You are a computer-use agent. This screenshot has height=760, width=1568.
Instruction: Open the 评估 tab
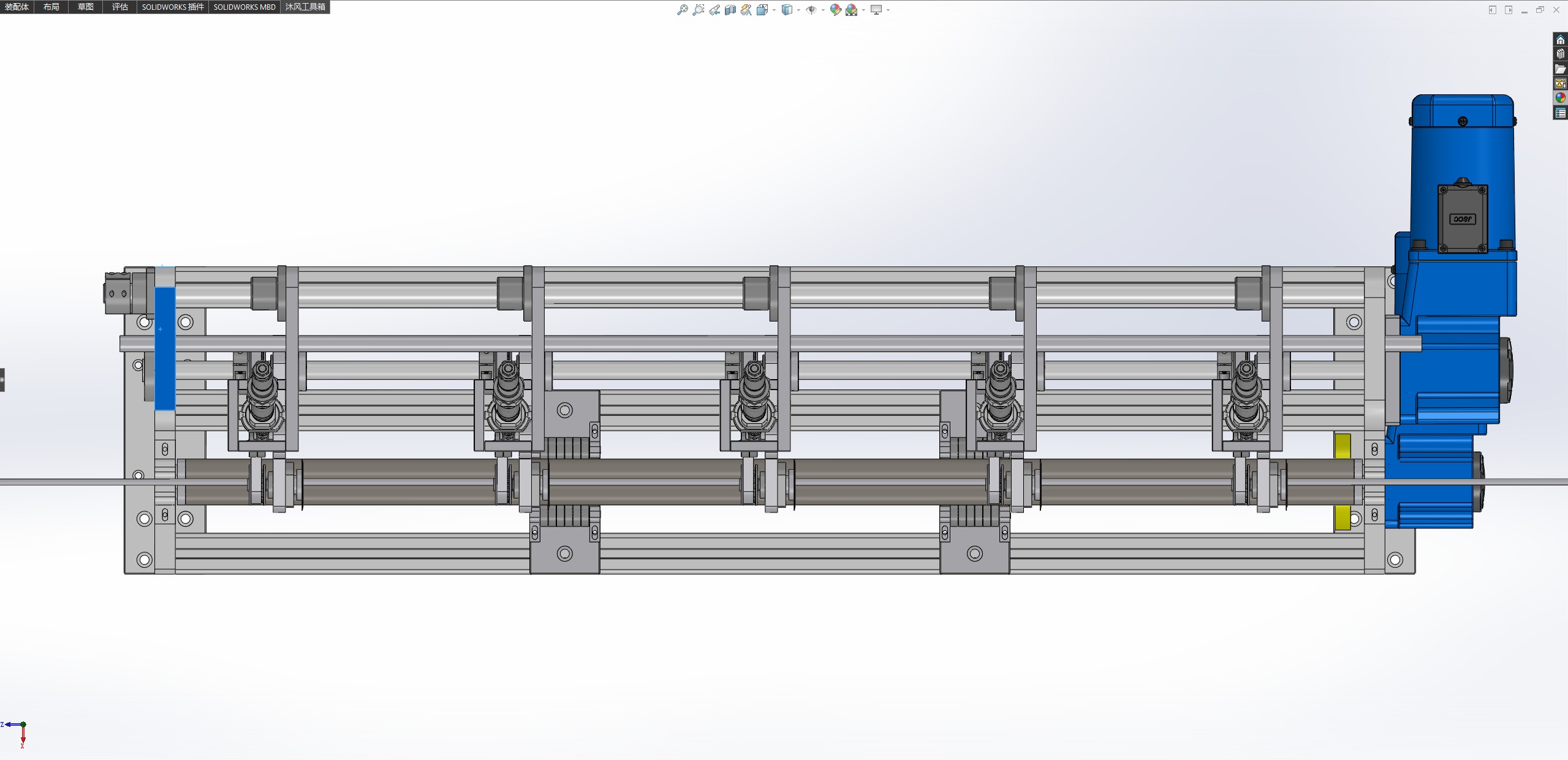coord(119,7)
